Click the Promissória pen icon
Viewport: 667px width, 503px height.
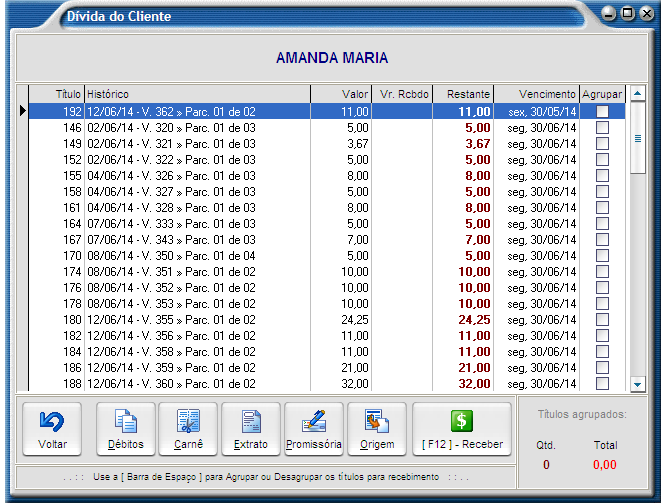[314, 421]
